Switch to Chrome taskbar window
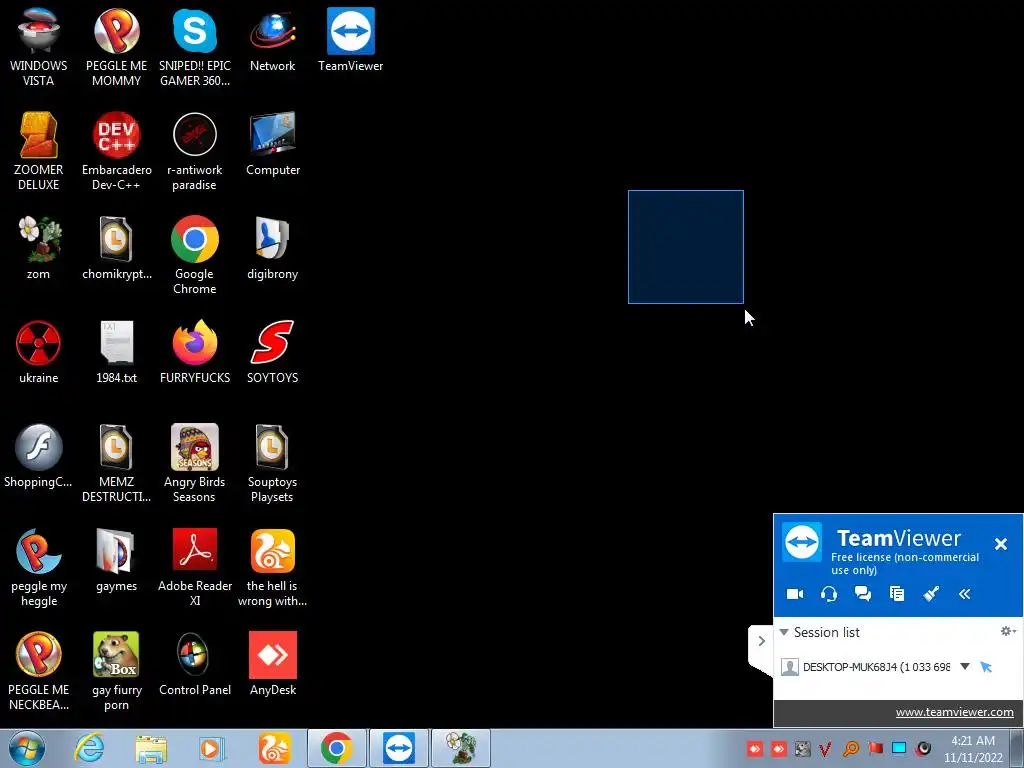The image size is (1024, 768). click(x=337, y=748)
